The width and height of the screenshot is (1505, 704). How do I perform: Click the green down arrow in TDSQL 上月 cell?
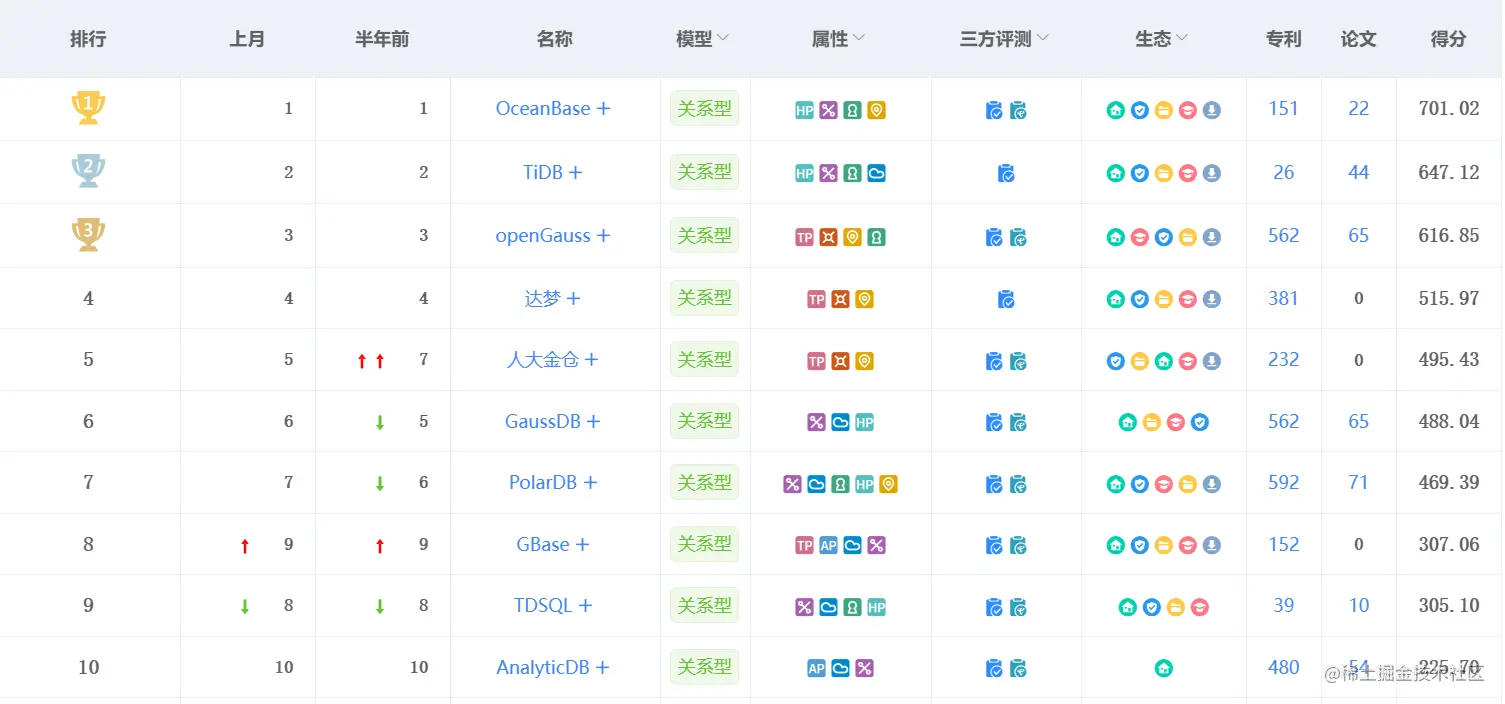coord(245,607)
